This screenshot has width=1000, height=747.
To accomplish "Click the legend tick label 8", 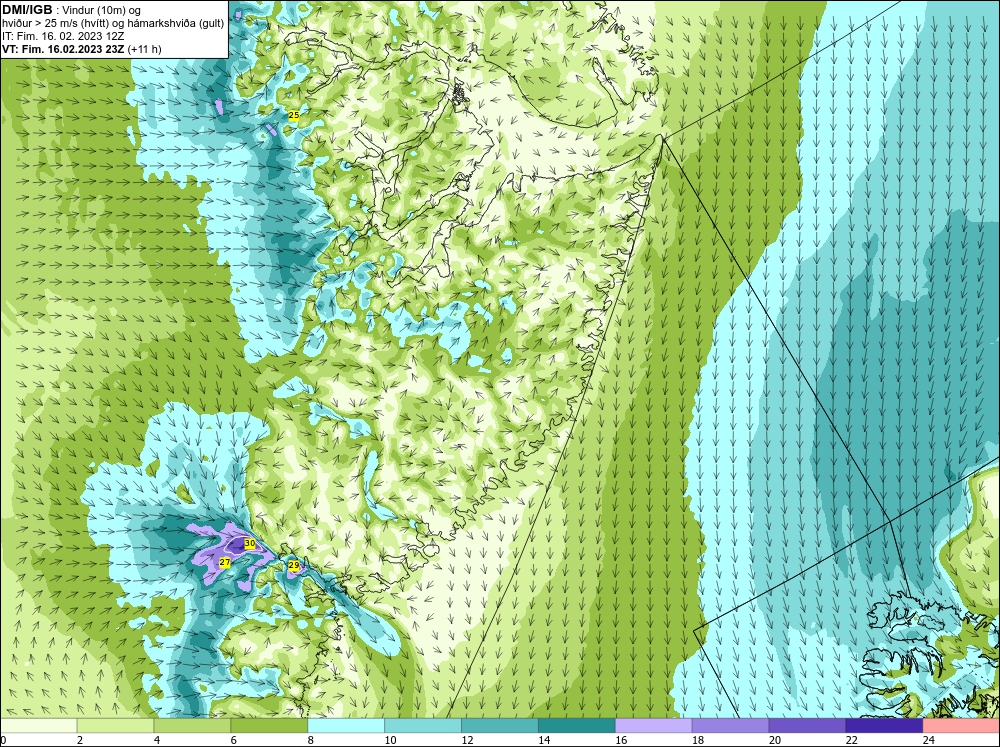I will [x=311, y=740].
